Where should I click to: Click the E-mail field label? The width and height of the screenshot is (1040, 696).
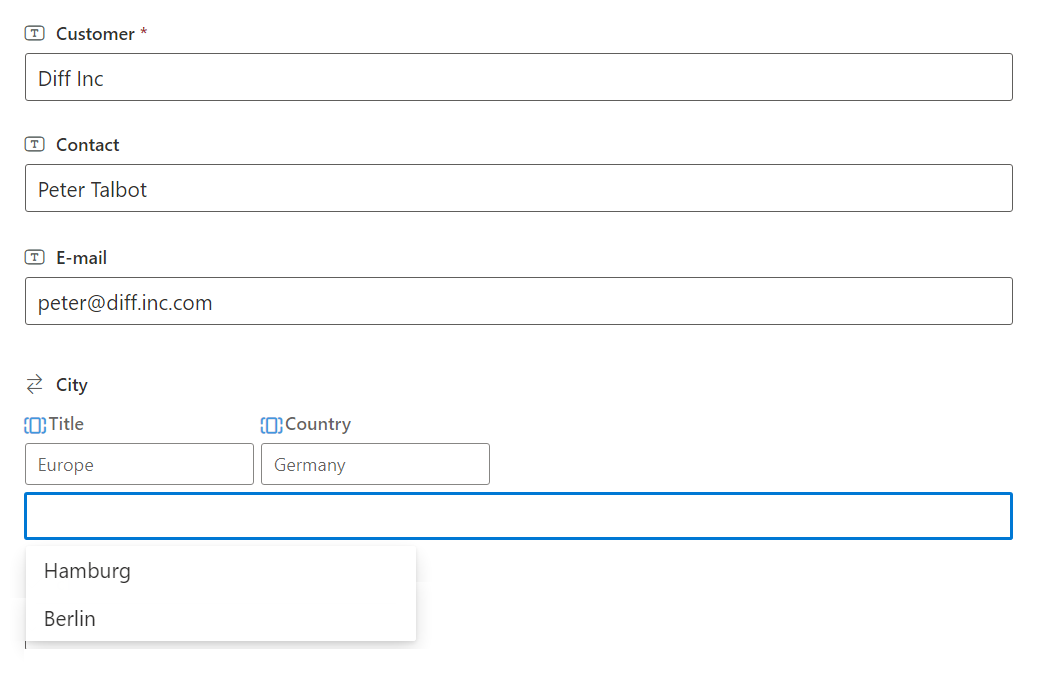pos(81,258)
